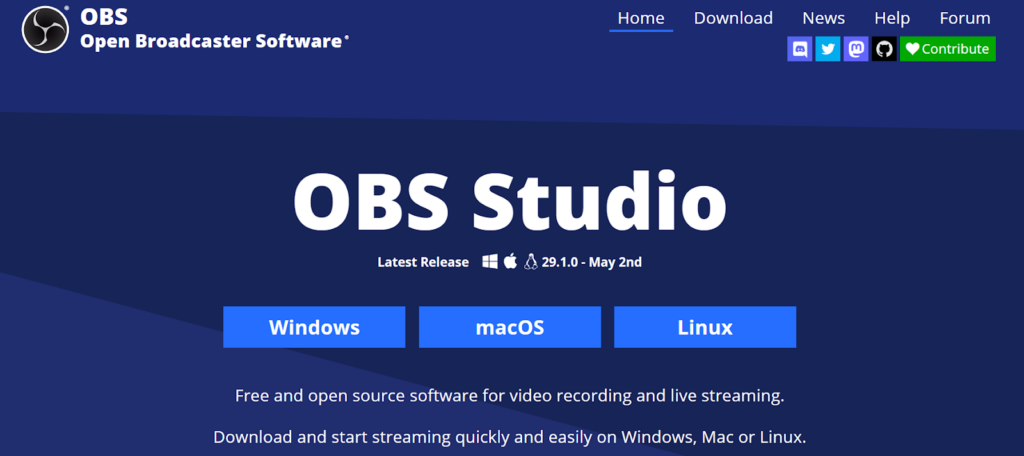1024x456 pixels.
Task: Click the 'Download and start streaming quickly' line
Action: pyautogui.click(x=509, y=436)
